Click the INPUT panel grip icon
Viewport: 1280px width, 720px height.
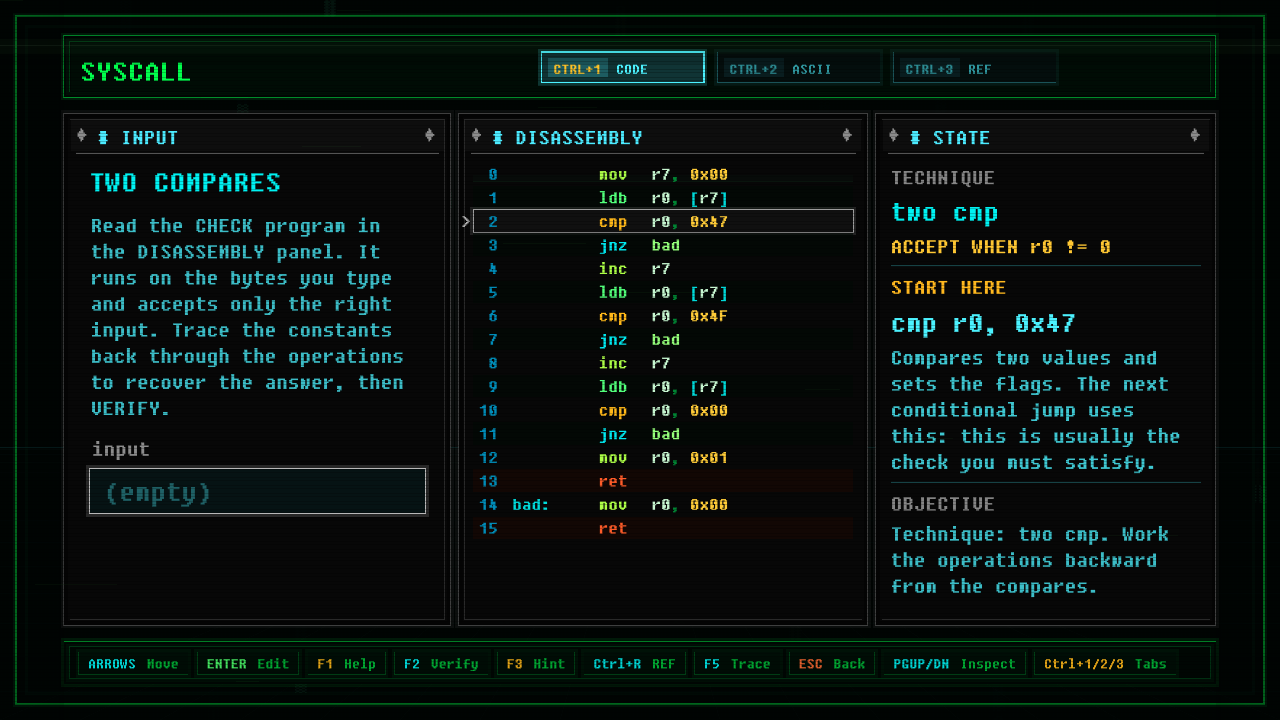point(104,137)
